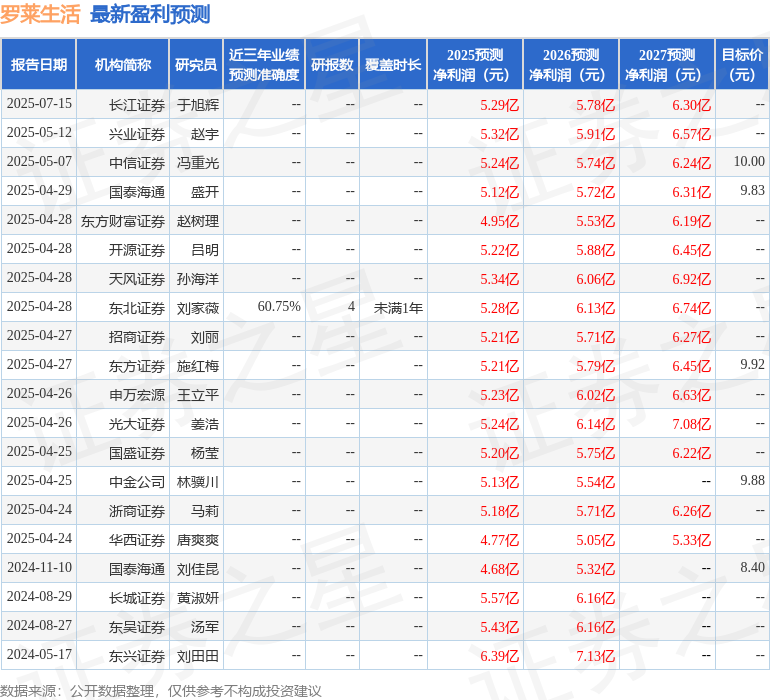The height and width of the screenshot is (700, 770).
Task: Click institution 国盛证券
Action: 137,453
